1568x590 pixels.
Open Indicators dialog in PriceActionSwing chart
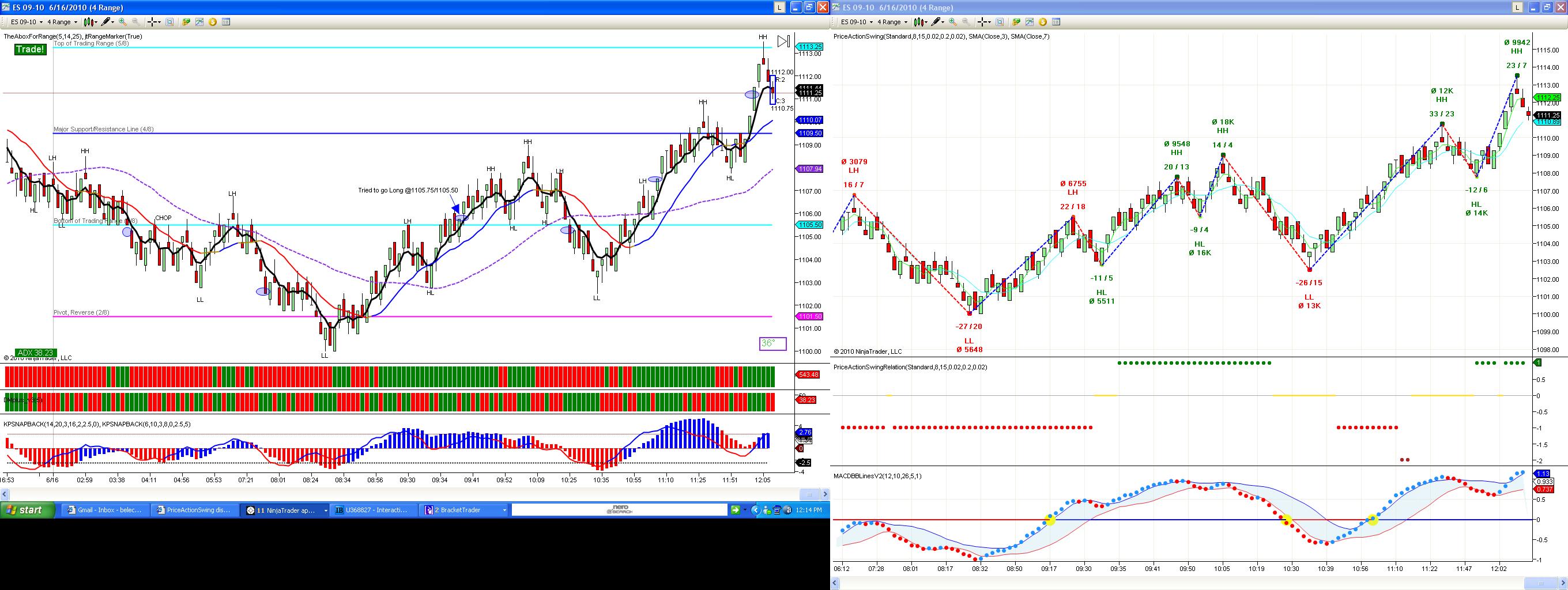pyautogui.click(x=1030, y=22)
